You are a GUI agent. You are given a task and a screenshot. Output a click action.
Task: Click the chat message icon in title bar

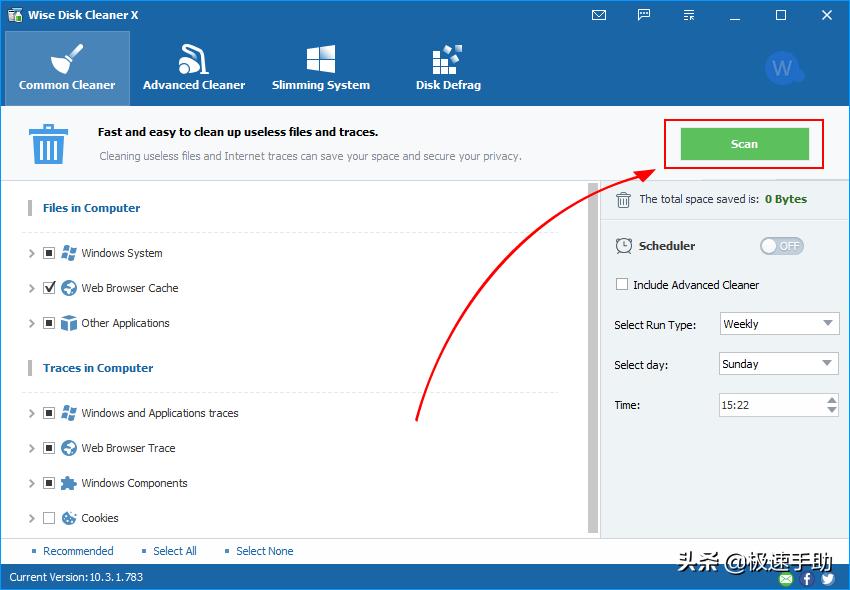644,15
